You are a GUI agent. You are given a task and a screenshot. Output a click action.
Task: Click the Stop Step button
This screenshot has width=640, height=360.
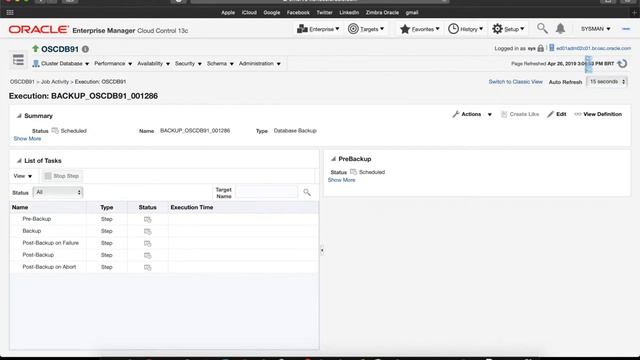[62, 176]
